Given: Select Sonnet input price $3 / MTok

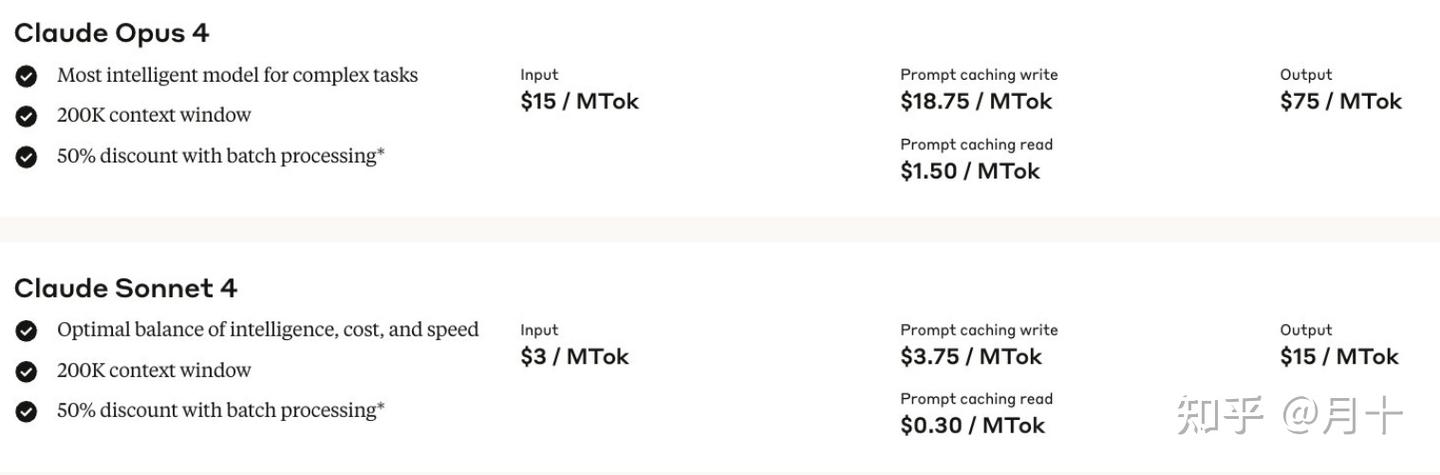Looking at the screenshot, I should (574, 356).
